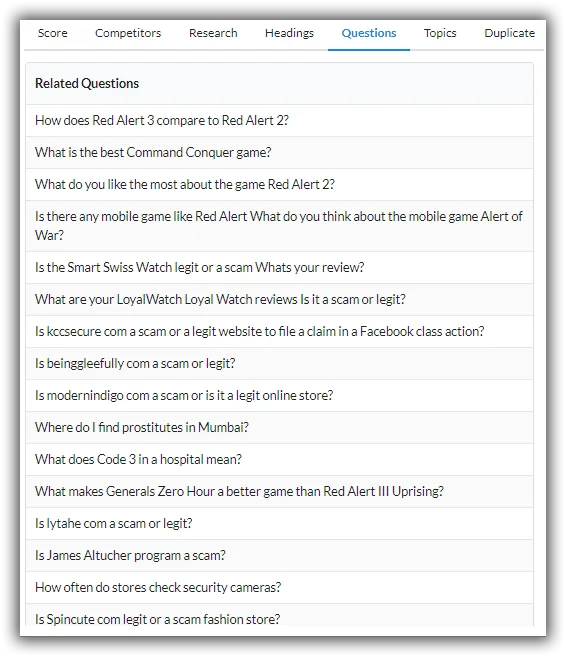
Task: Click the Generals Zero Hour question
Action: pyautogui.click(x=279, y=491)
